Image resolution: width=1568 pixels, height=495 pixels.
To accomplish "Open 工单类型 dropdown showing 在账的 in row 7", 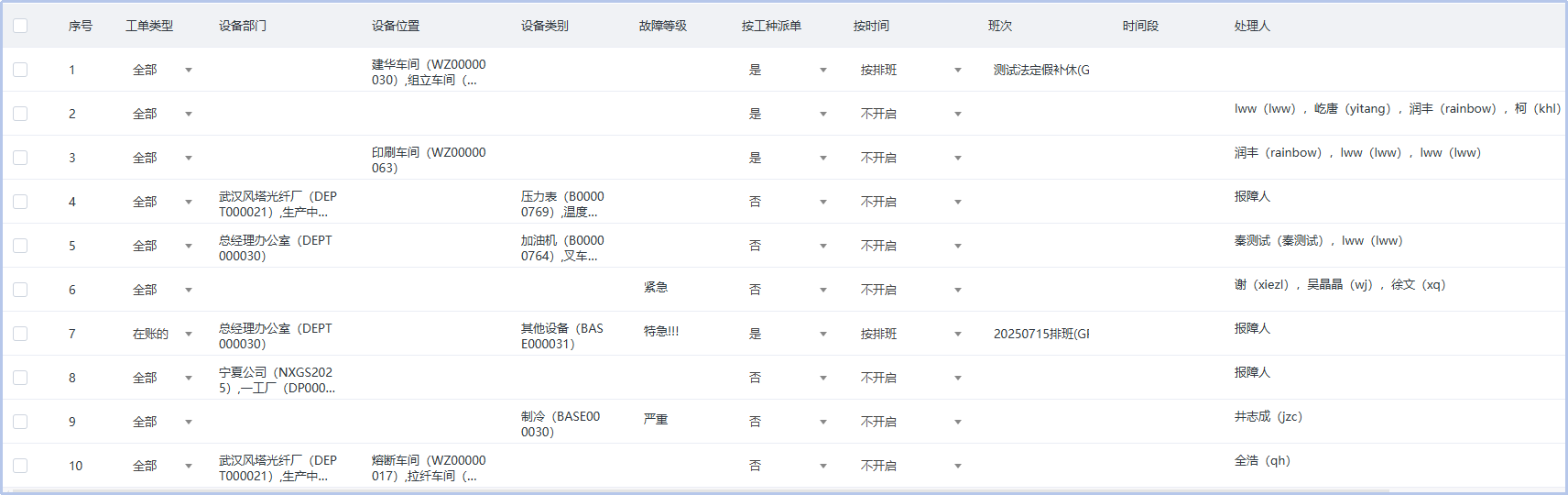I will coord(162,334).
